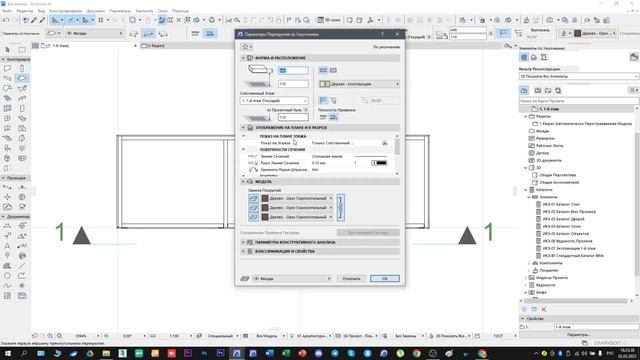Open the home story dropdown '1. 1-й этаж'
The image size is (640, 360).
[274, 100]
